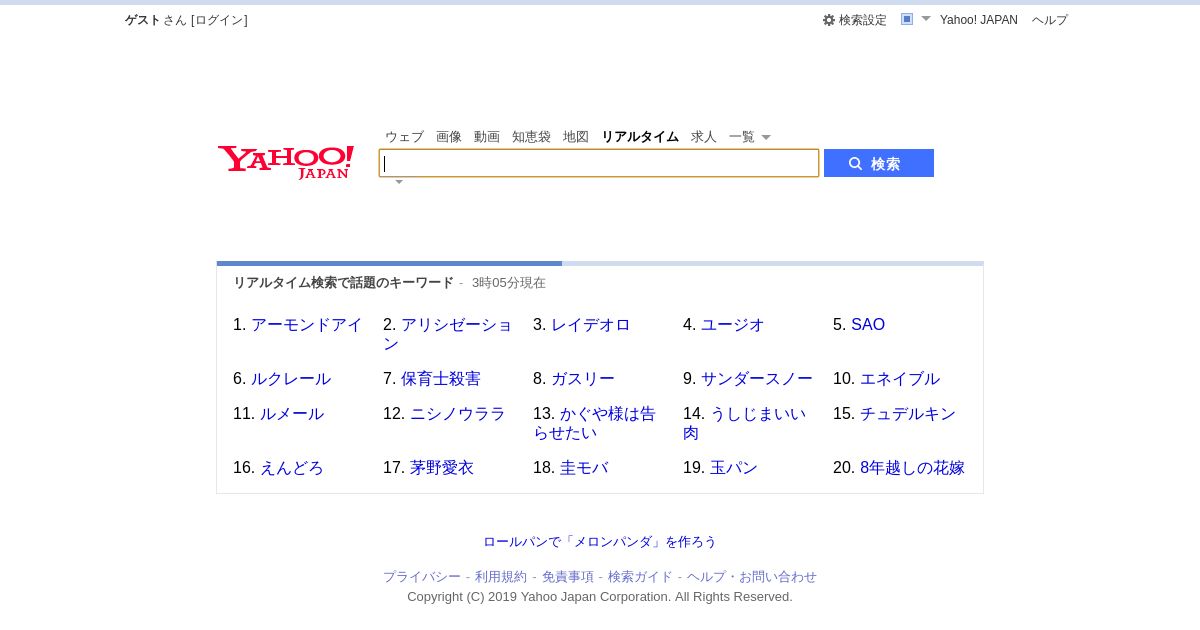The height and width of the screenshot is (630, 1200).
Task: Open the 検索ガイド footer link
Action: click(640, 577)
